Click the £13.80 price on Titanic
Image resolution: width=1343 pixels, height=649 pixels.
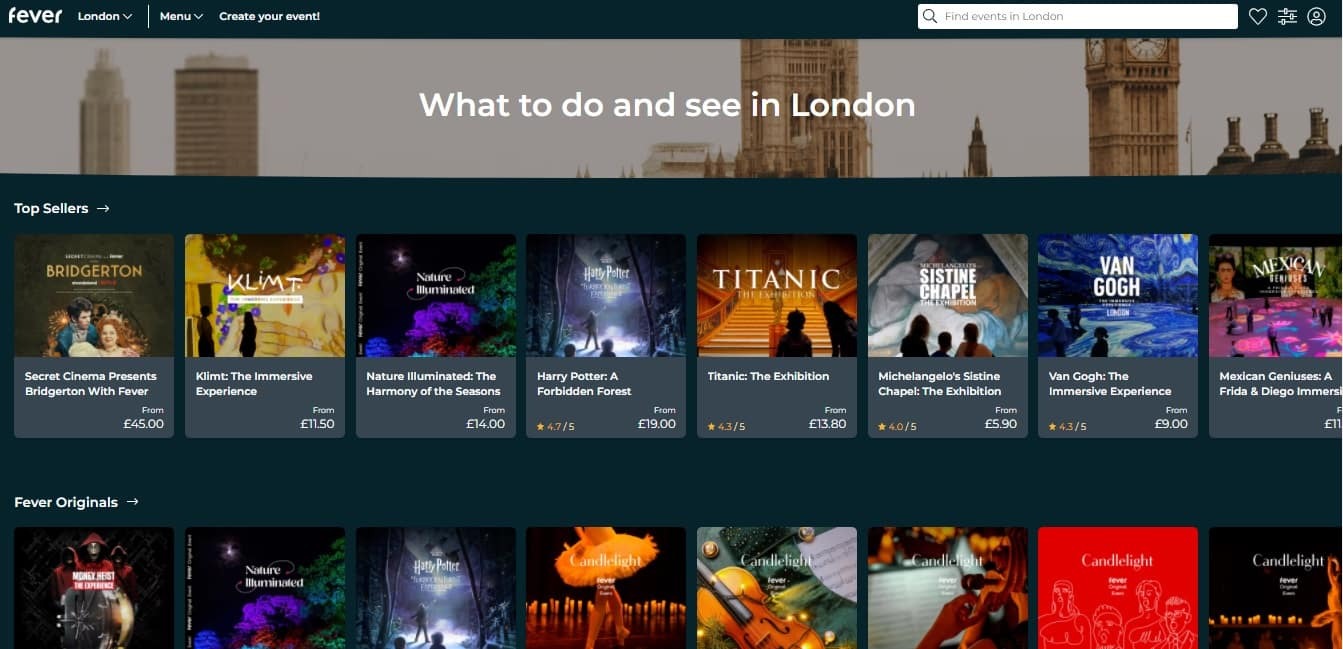tap(828, 424)
